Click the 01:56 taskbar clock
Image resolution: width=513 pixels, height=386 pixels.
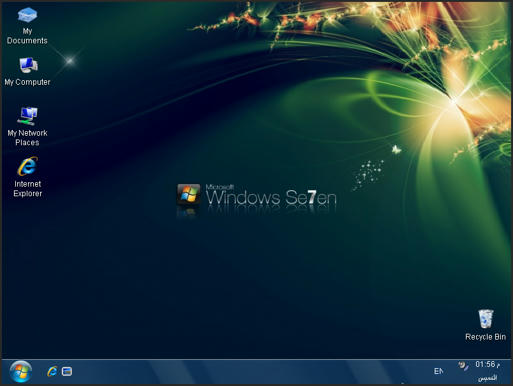(488, 364)
